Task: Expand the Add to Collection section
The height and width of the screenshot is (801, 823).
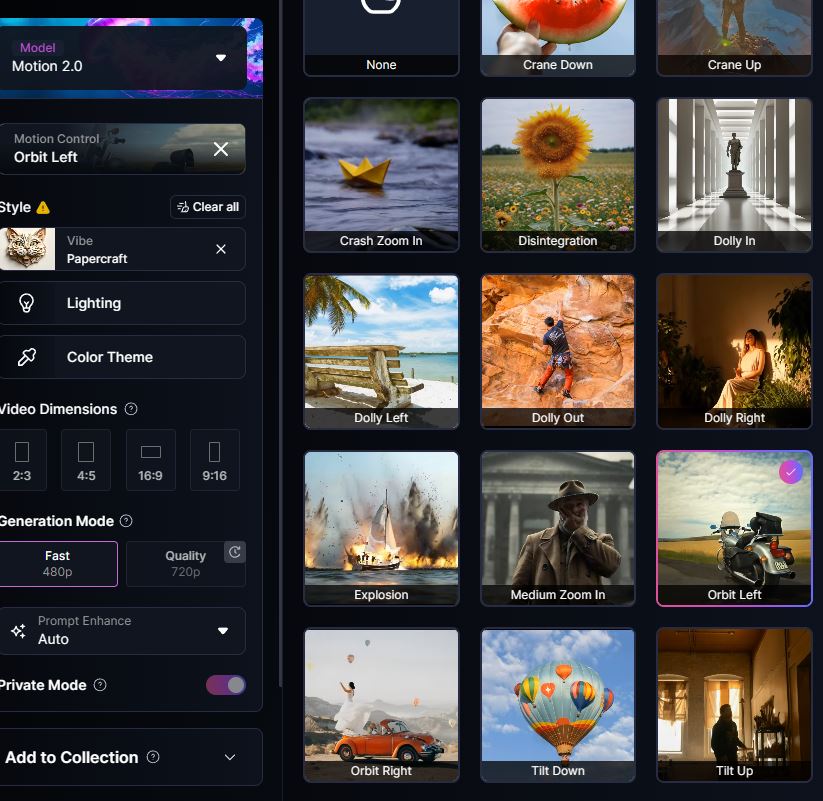Action: point(230,757)
